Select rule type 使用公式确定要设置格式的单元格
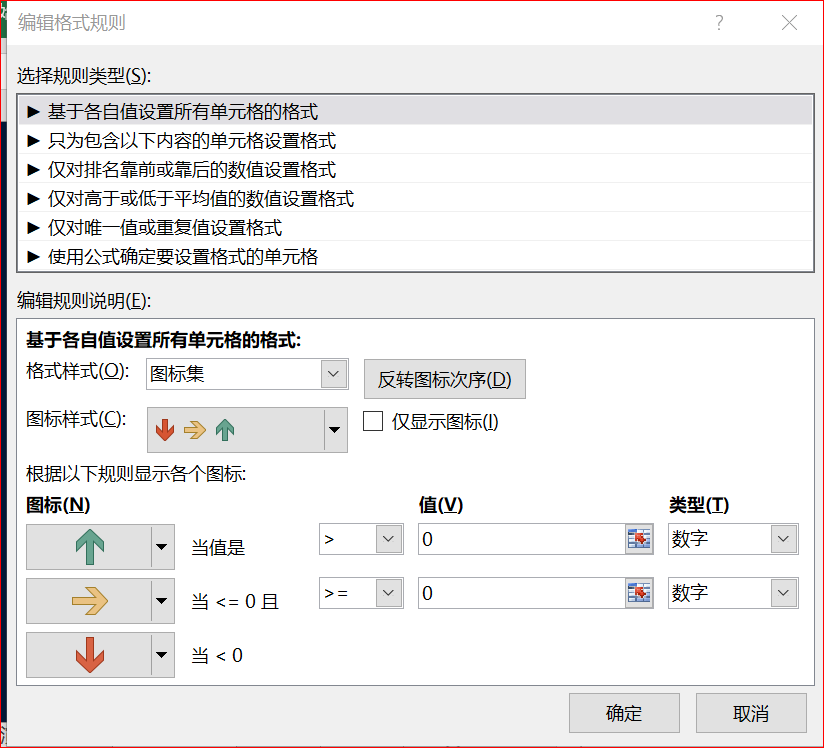The height and width of the screenshot is (748, 824). tap(415, 256)
